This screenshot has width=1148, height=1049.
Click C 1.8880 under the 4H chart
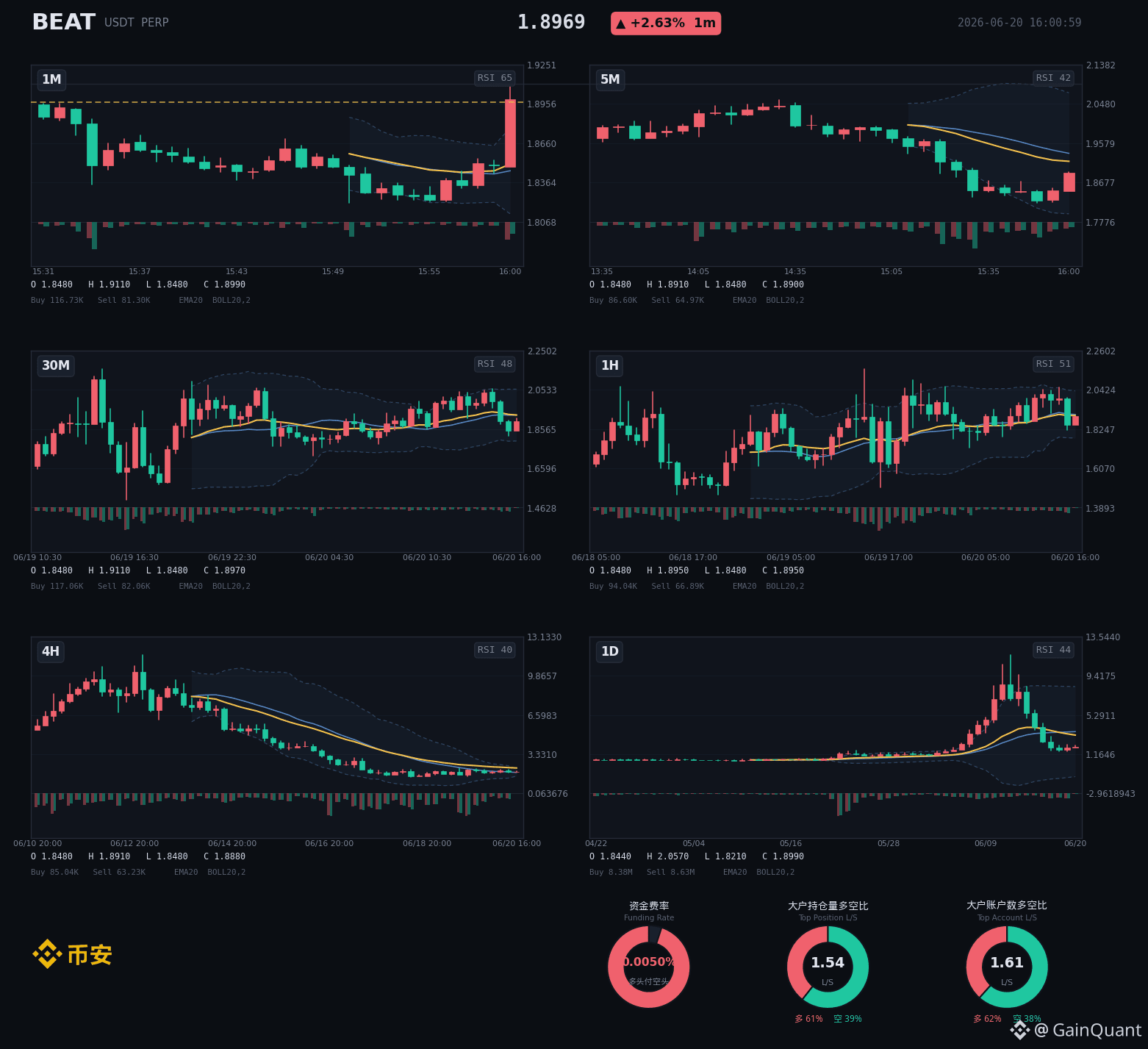(225, 856)
